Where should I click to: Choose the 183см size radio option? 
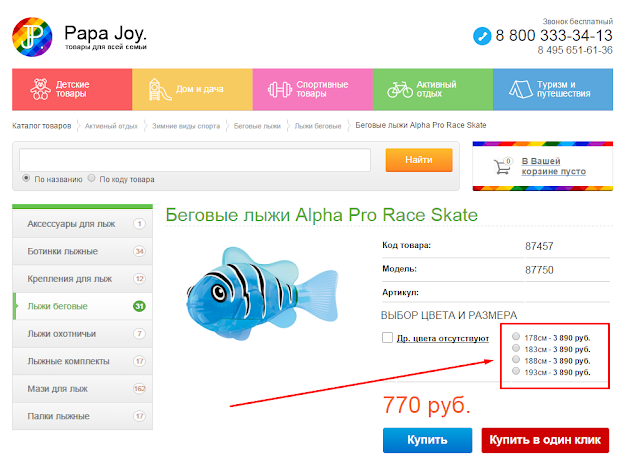(x=516, y=348)
